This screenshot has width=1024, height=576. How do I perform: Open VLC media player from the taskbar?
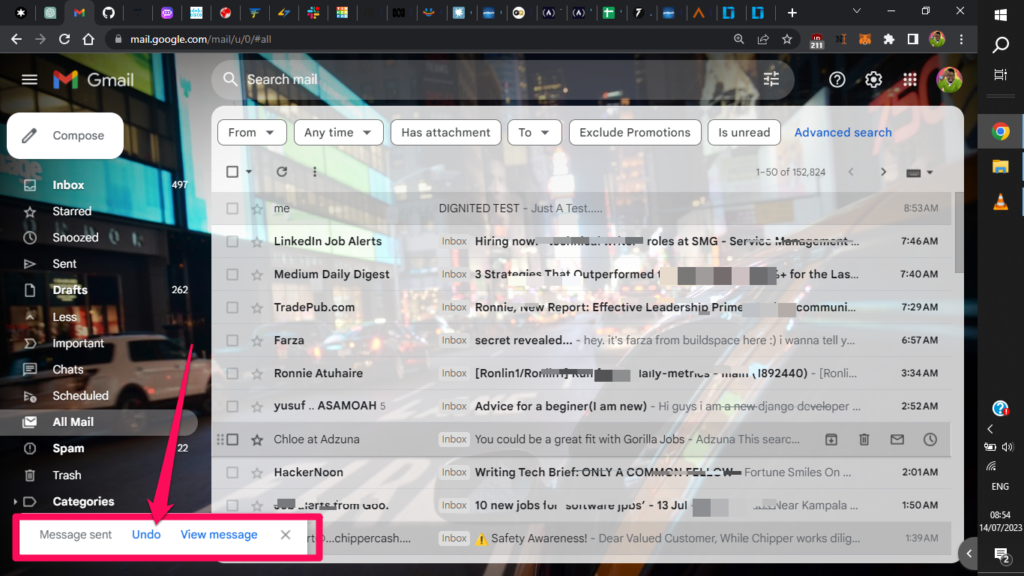click(1000, 202)
